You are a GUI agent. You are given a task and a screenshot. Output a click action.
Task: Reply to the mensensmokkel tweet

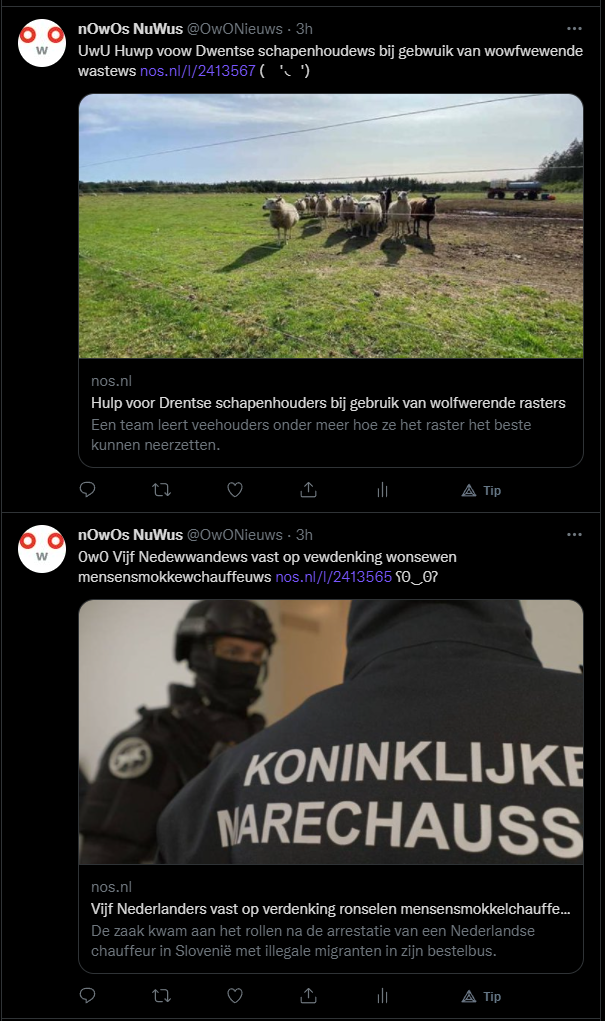[87, 996]
